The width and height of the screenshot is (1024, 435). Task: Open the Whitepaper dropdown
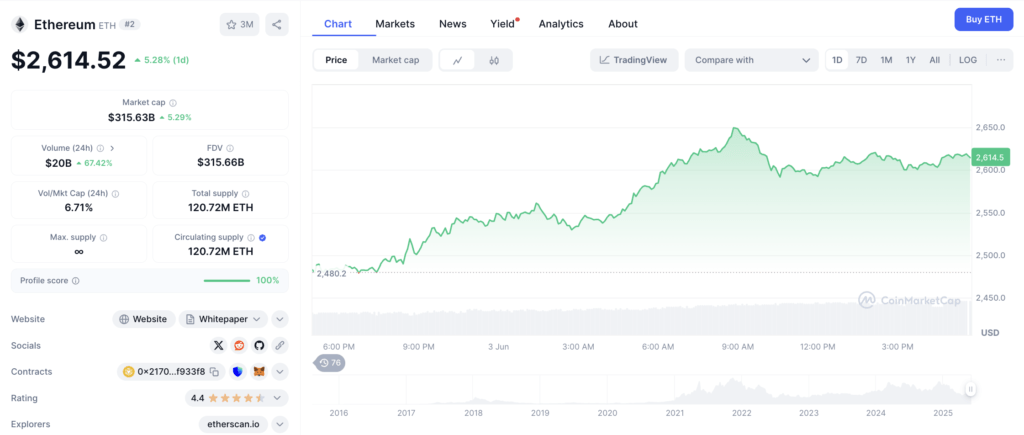point(223,319)
